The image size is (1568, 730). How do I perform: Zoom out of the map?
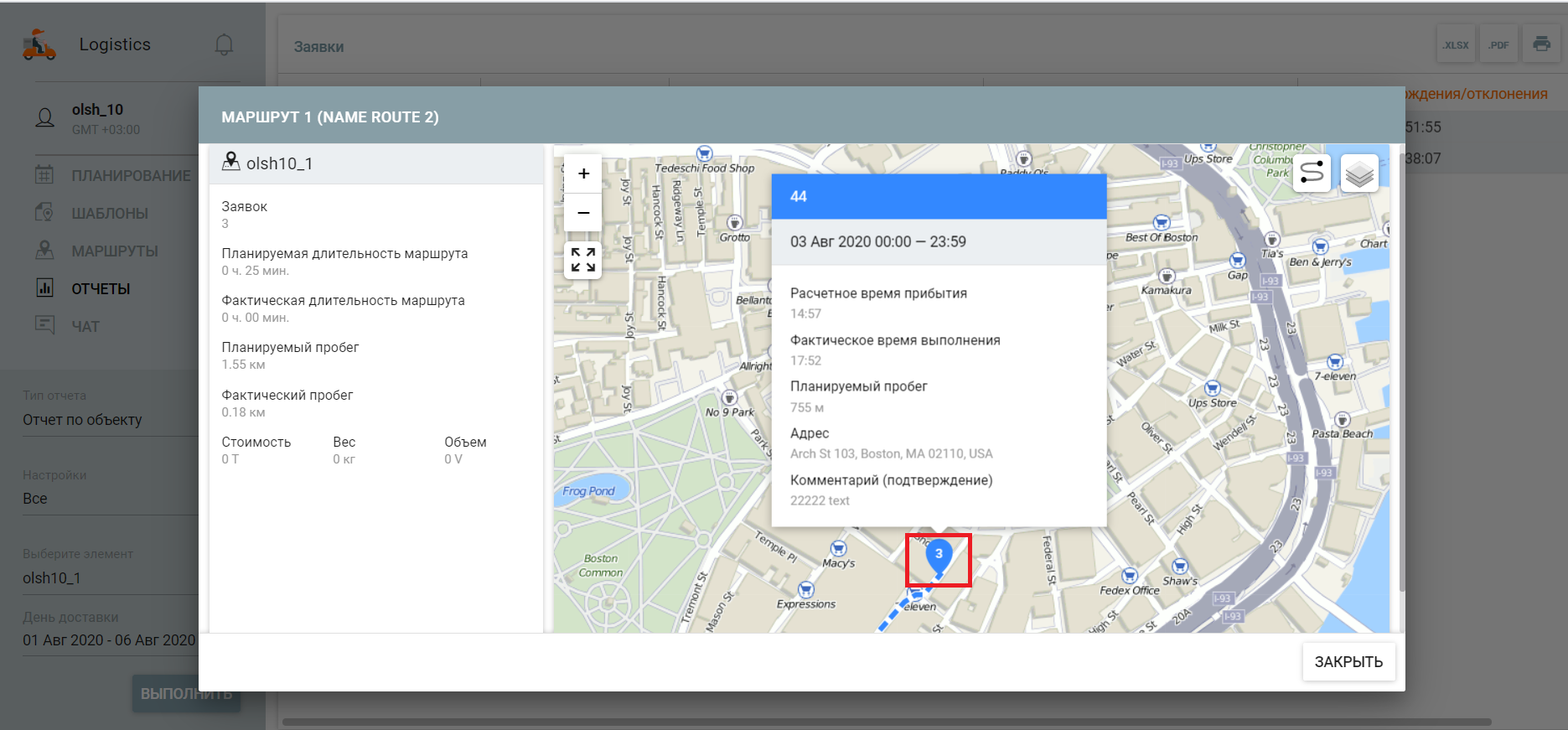click(x=583, y=213)
